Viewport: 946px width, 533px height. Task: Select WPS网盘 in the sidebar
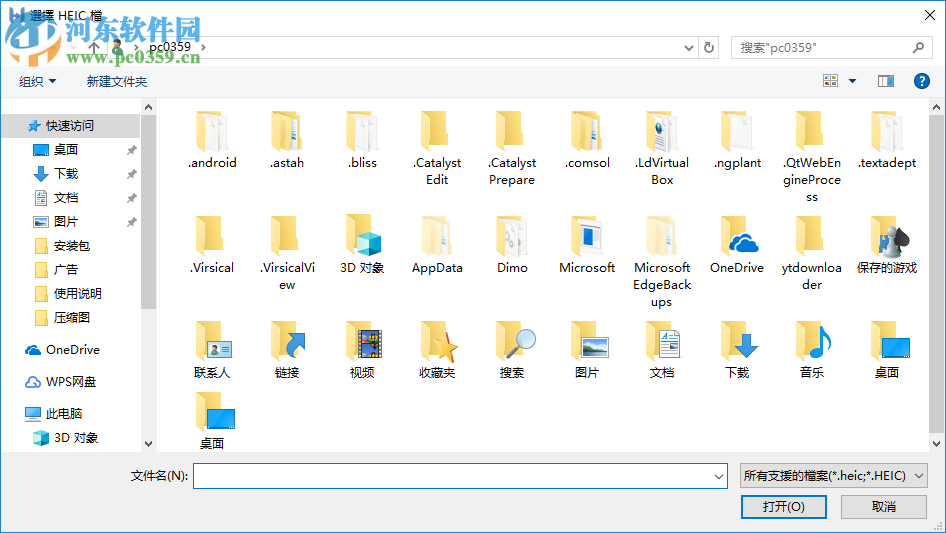tap(71, 381)
